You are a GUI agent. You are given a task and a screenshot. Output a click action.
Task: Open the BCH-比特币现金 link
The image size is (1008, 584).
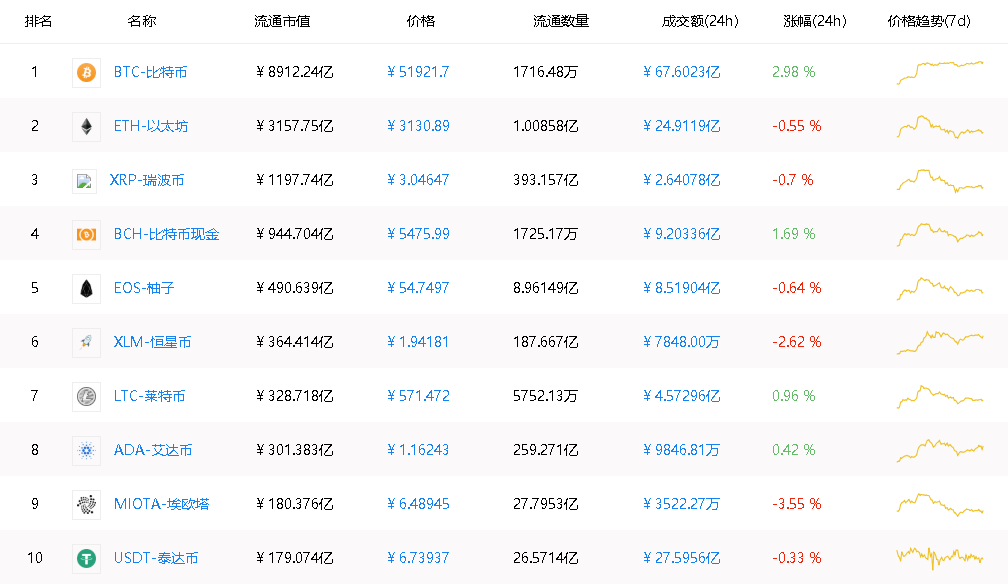[x=166, y=234]
